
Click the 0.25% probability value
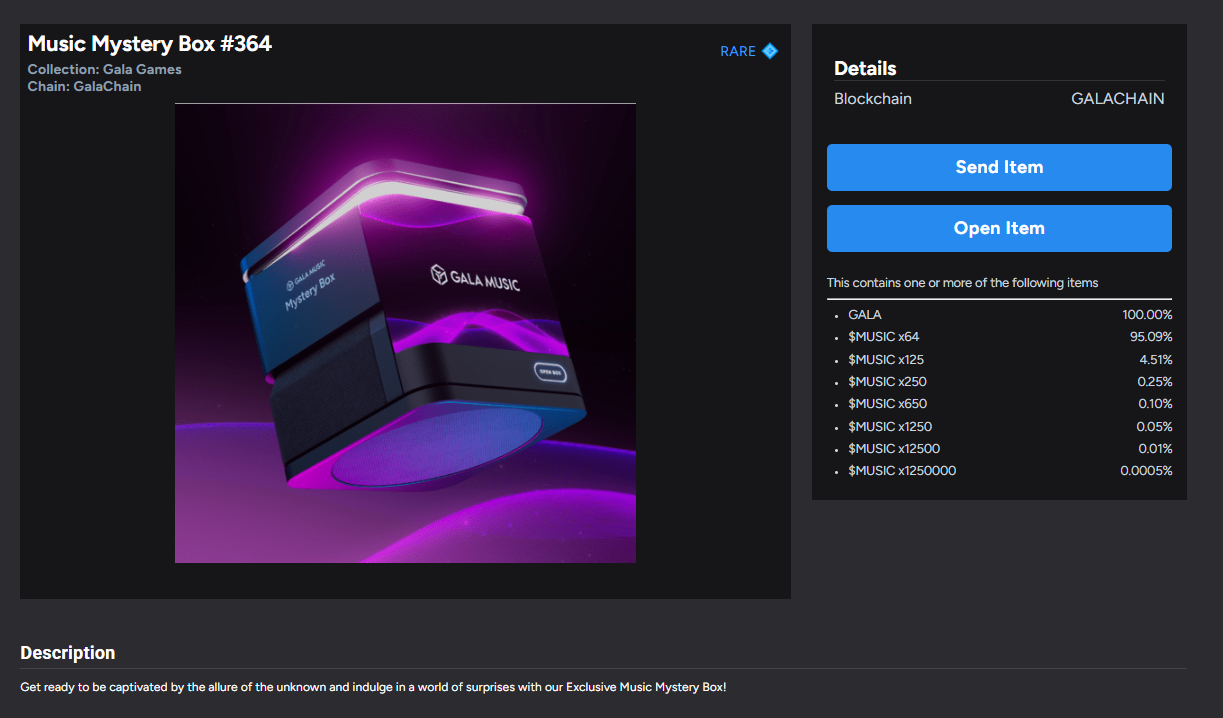(1154, 381)
